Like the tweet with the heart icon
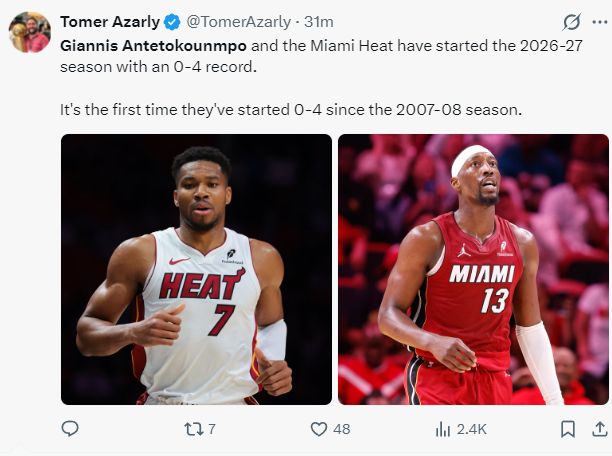 coord(318,429)
